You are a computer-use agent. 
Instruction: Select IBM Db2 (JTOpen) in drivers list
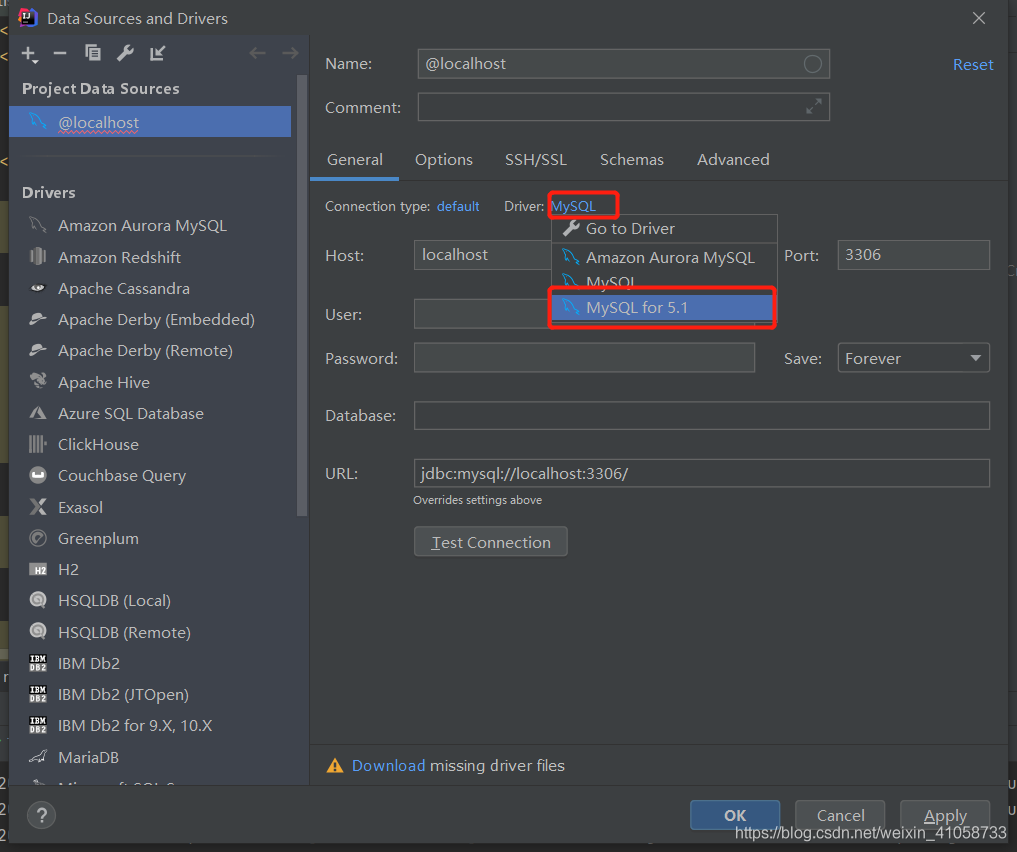(123, 694)
